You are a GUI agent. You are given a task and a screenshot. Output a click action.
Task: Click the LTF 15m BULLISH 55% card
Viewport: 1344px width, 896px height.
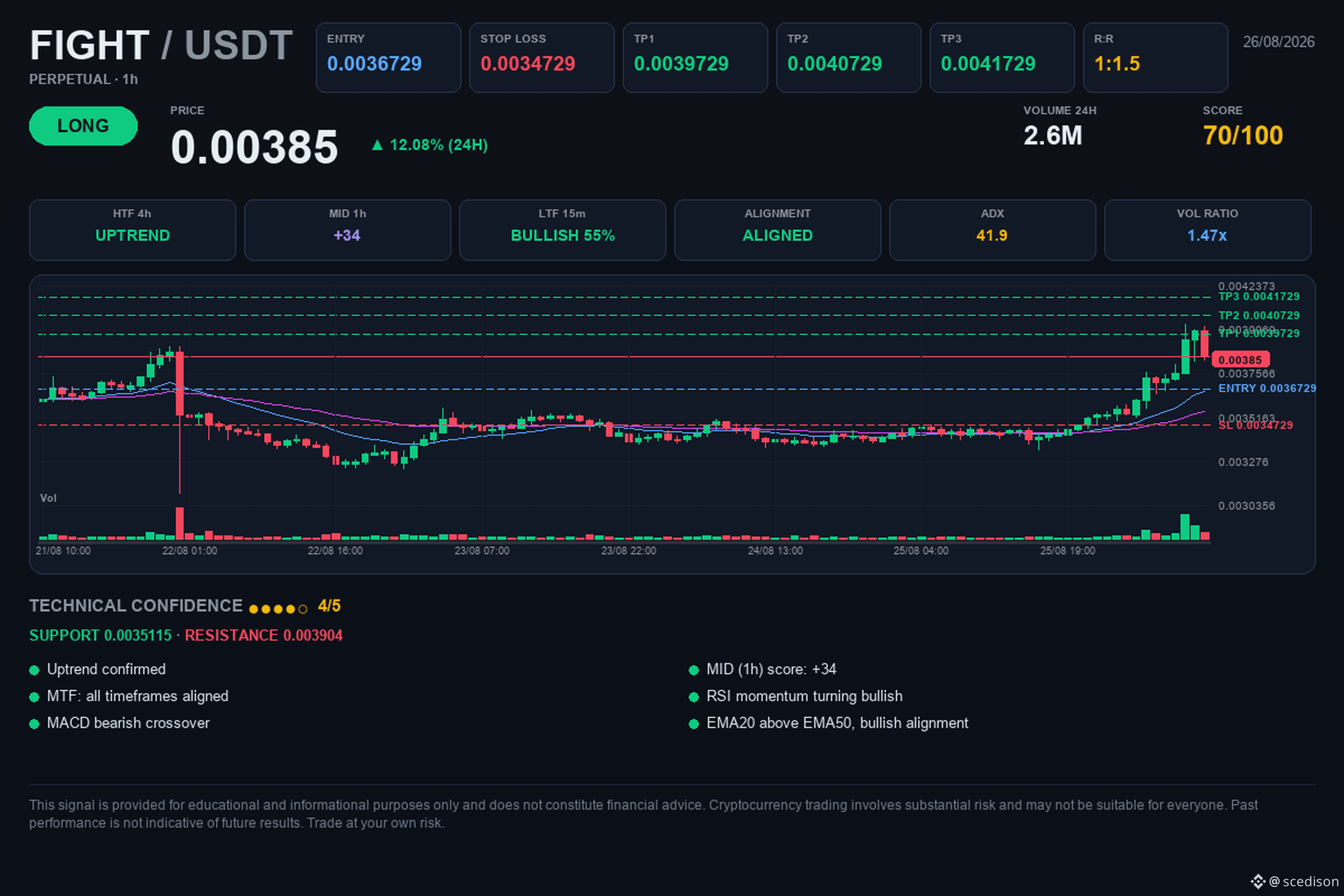563,230
